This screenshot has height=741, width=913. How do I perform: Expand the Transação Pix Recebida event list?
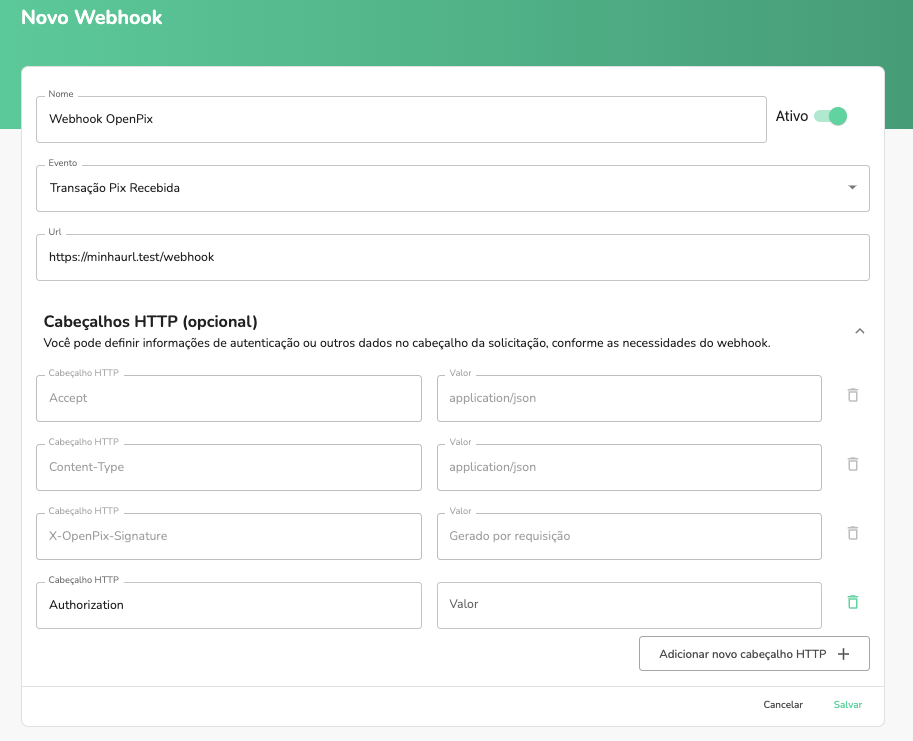(x=853, y=187)
